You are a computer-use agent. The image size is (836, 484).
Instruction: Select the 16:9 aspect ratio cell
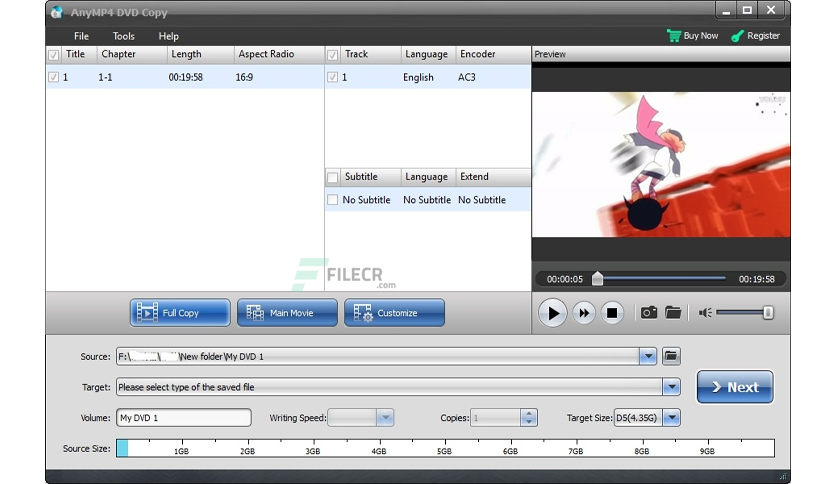(x=244, y=77)
